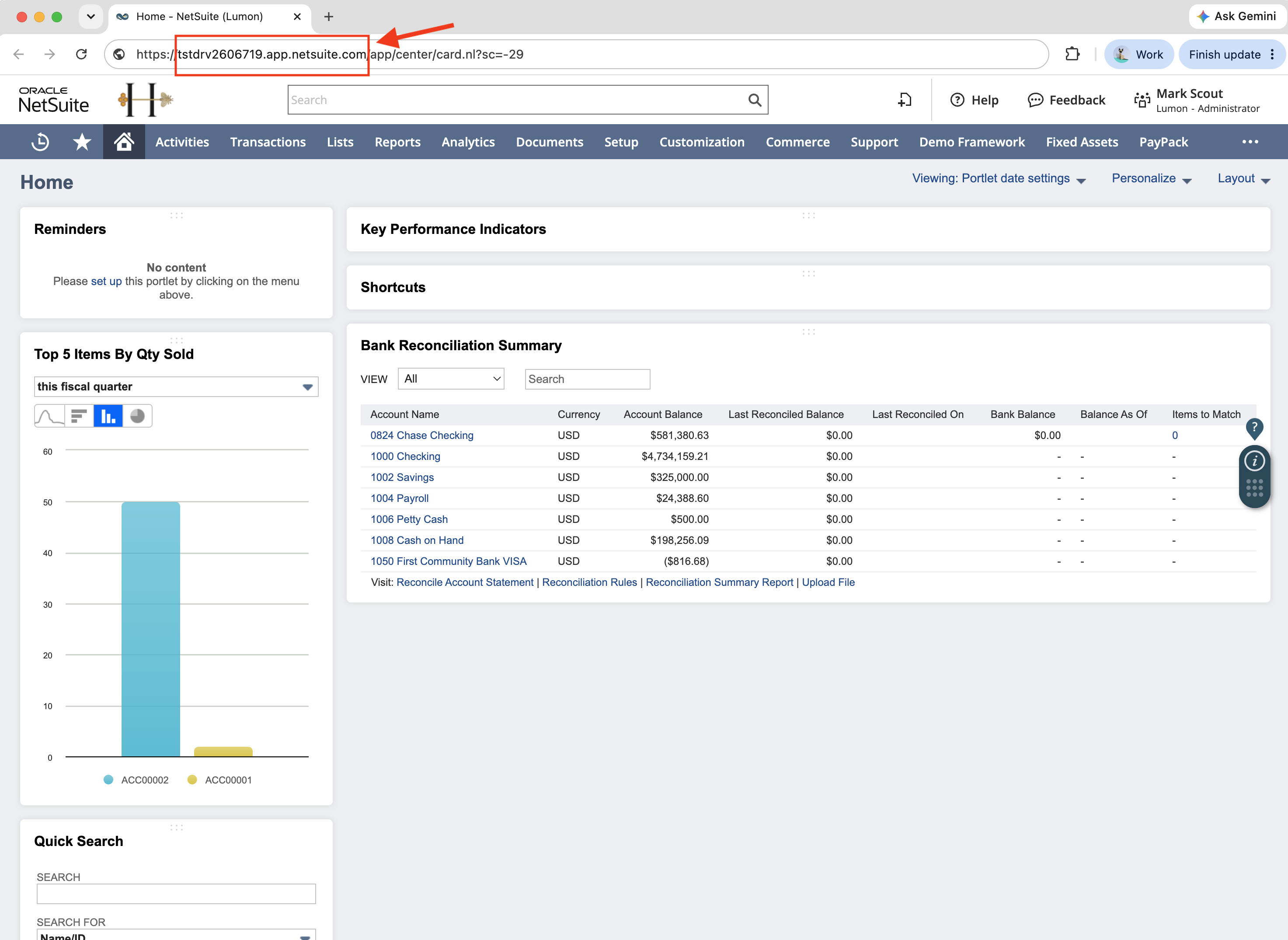Viewport: 1288px width, 940px height.
Task: Focus the Quick Search SEARCH input
Action: click(176, 894)
